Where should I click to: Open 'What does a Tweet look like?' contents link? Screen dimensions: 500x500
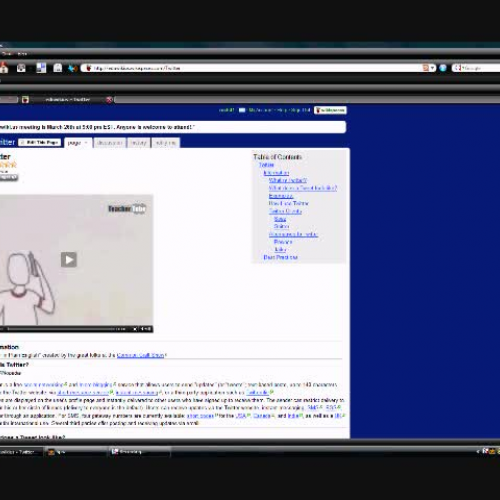click(x=303, y=188)
